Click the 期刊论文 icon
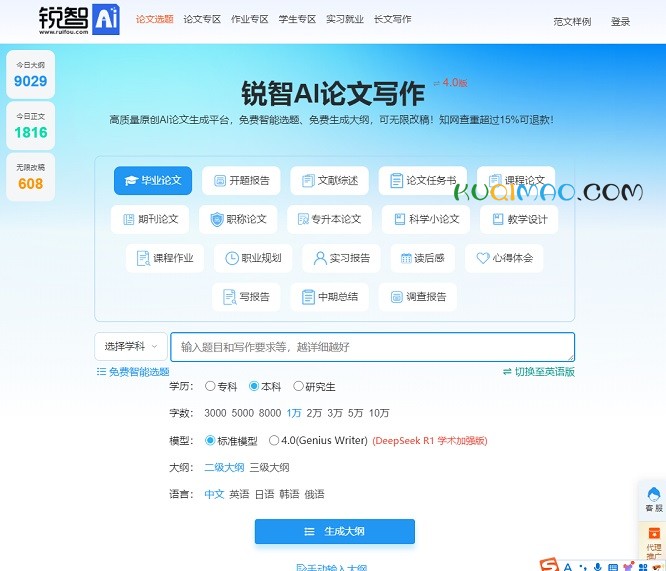 (x=128, y=219)
